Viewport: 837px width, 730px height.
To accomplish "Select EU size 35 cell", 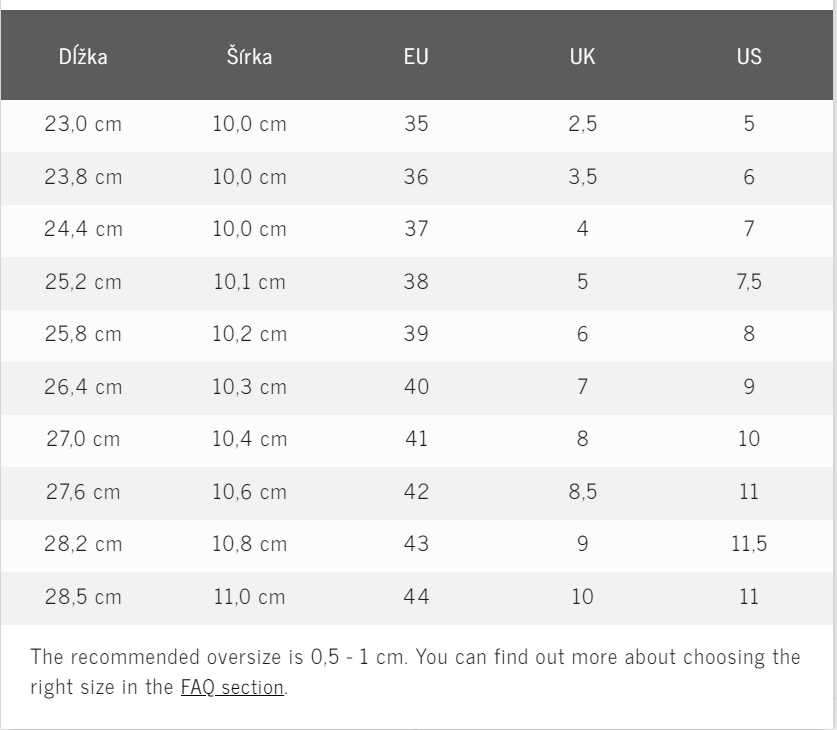I will [416, 125].
